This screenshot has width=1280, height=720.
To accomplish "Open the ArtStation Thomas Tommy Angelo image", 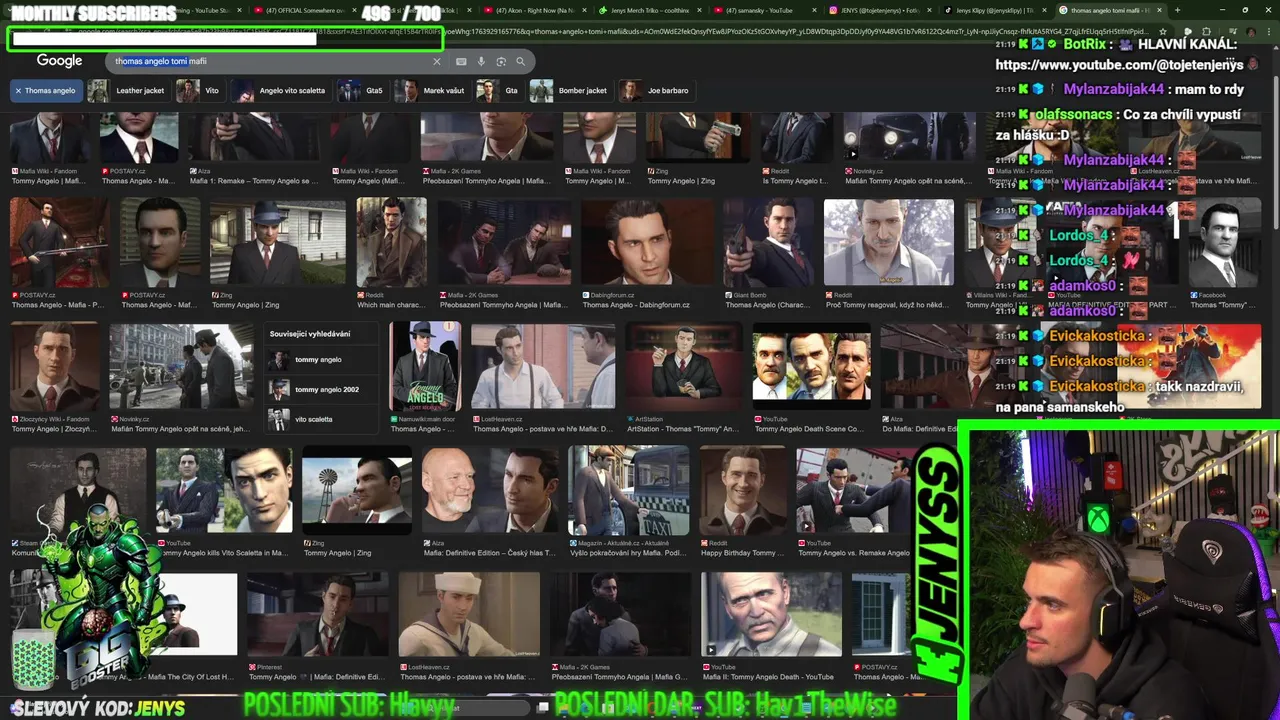I will click(x=684, y=365).
